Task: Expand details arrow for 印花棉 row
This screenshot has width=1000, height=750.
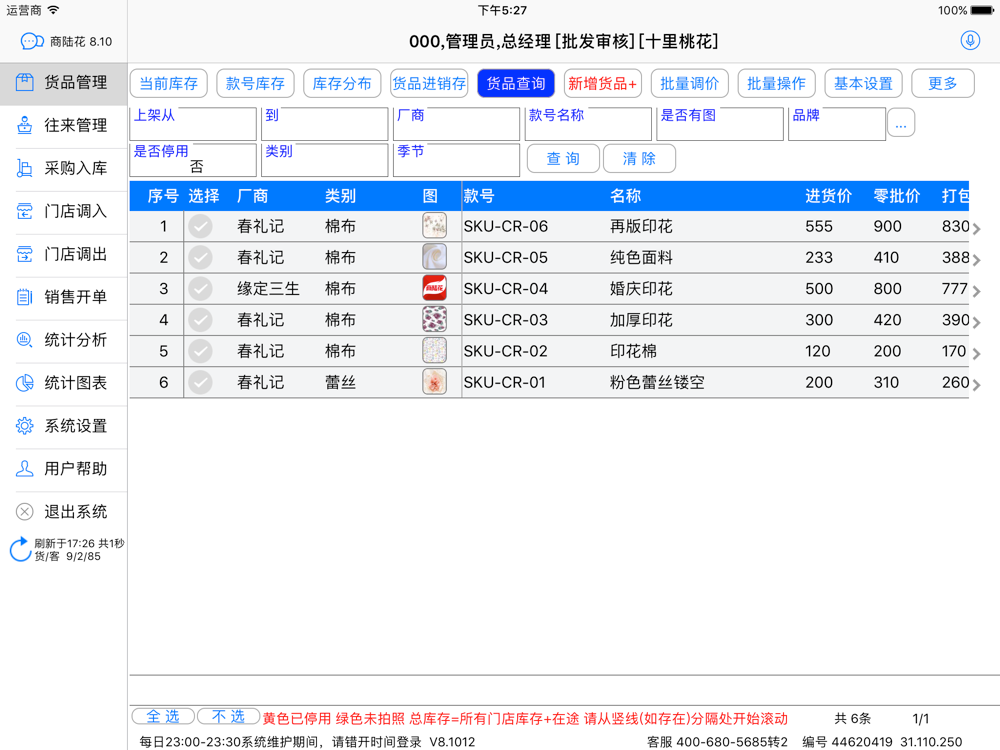Action: point(976,354)
